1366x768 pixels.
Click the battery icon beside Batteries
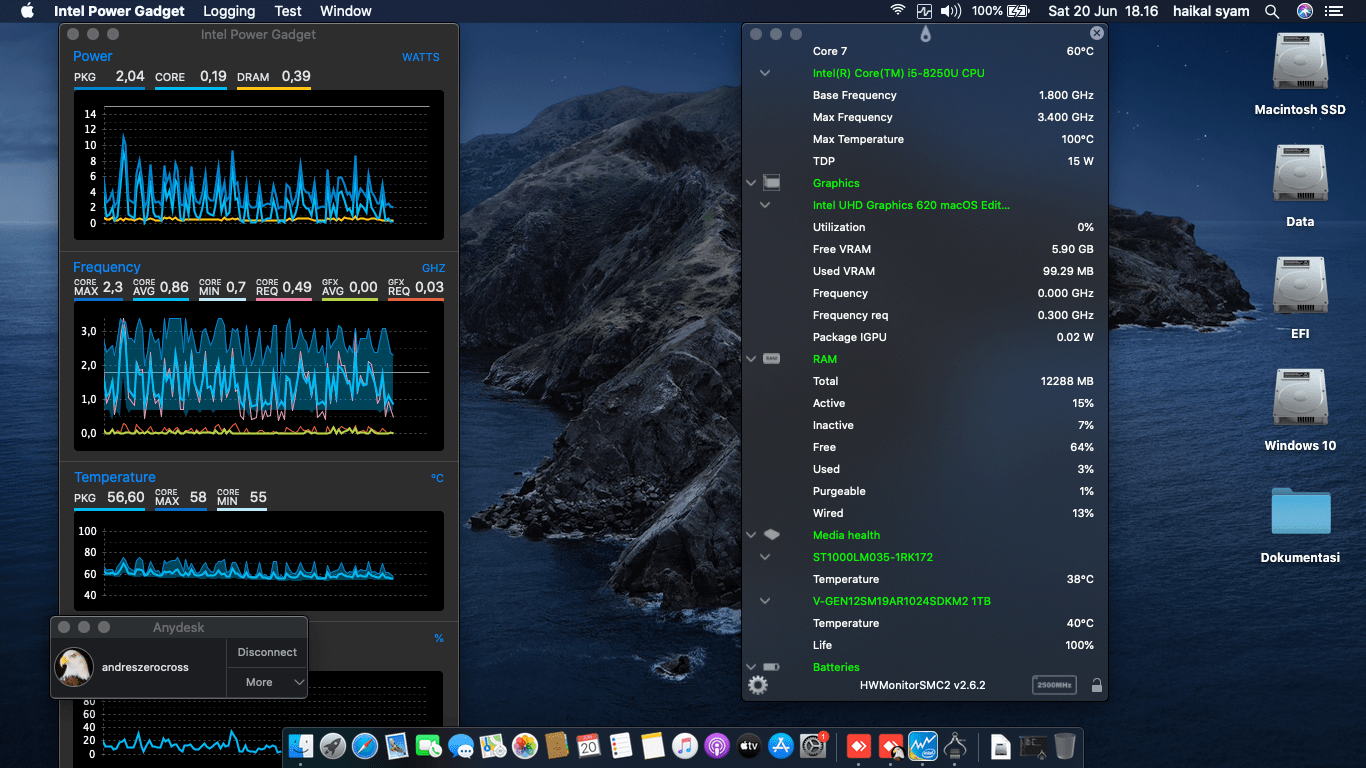(771, 667)
